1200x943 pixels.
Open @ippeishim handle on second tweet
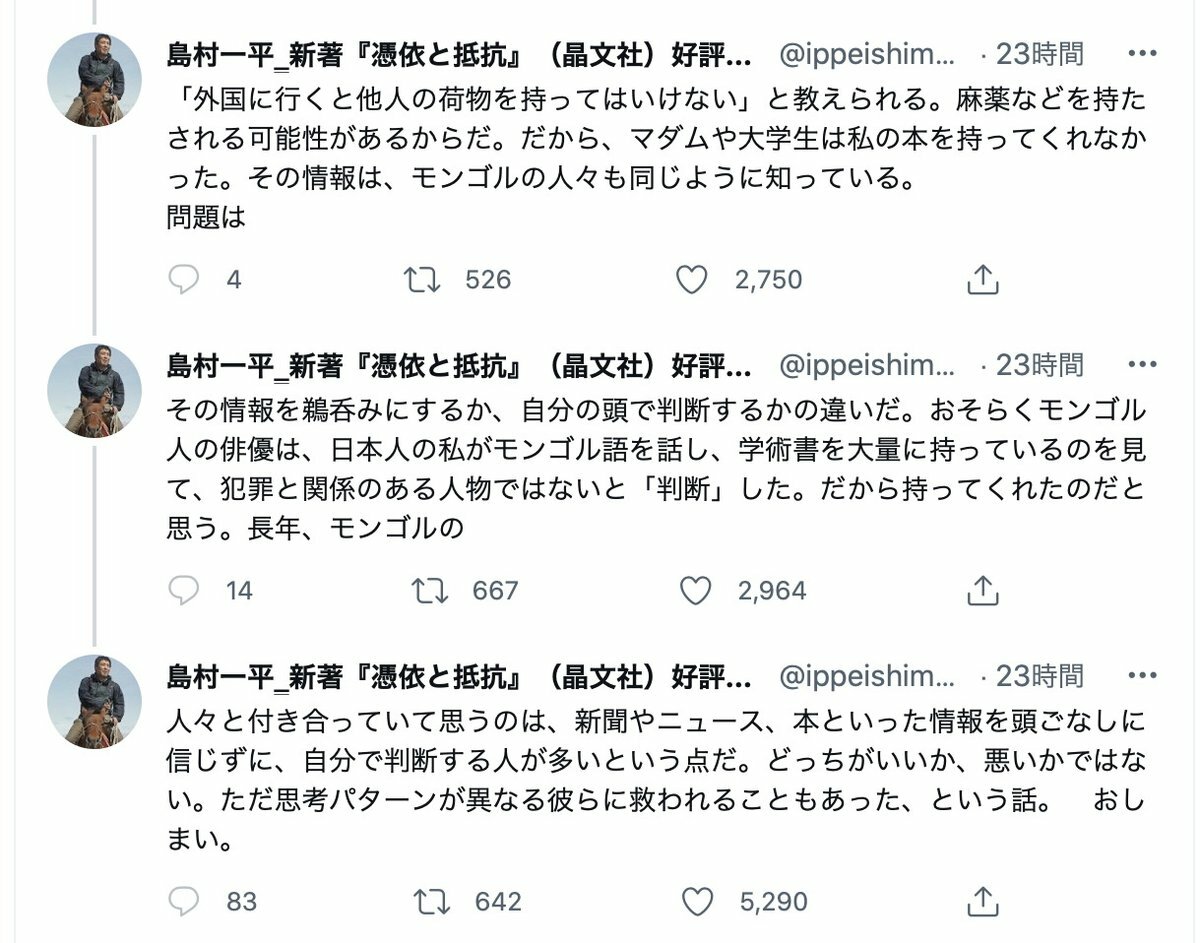[x=866, y=365]
